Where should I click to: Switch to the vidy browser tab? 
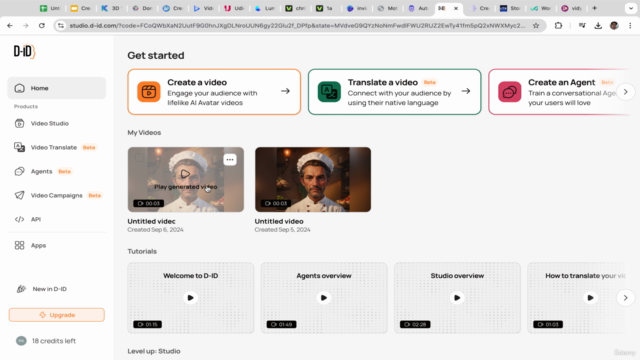coord(571,8)
